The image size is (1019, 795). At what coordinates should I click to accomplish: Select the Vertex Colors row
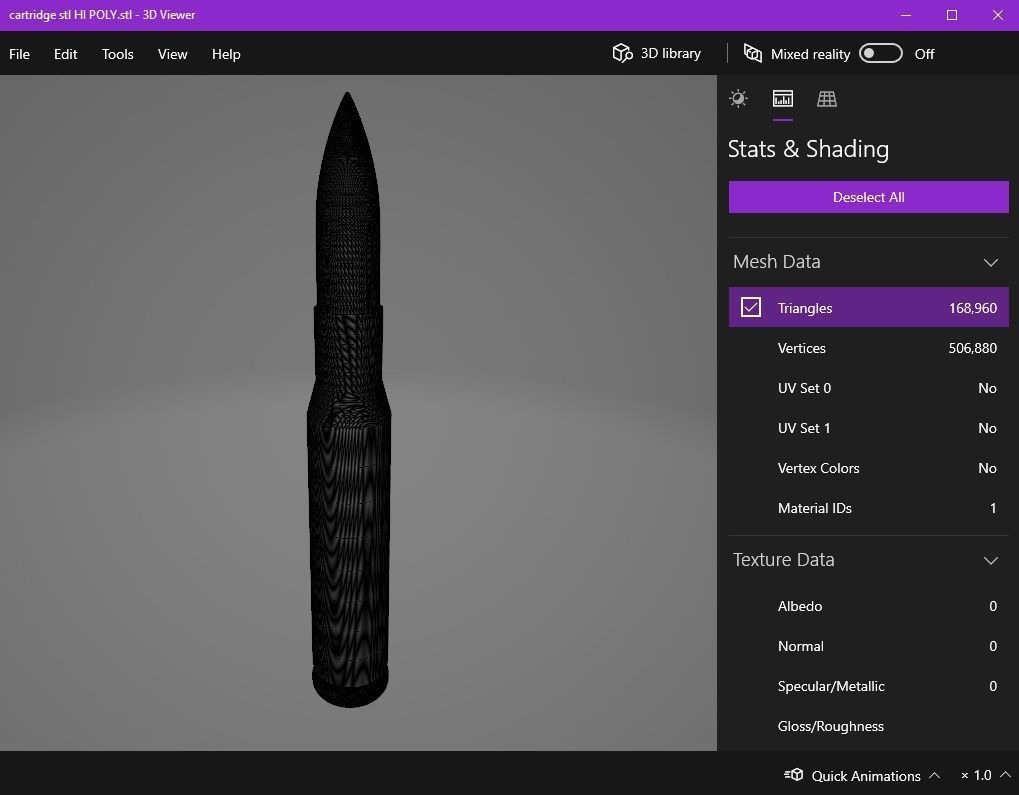coord(868,468)
